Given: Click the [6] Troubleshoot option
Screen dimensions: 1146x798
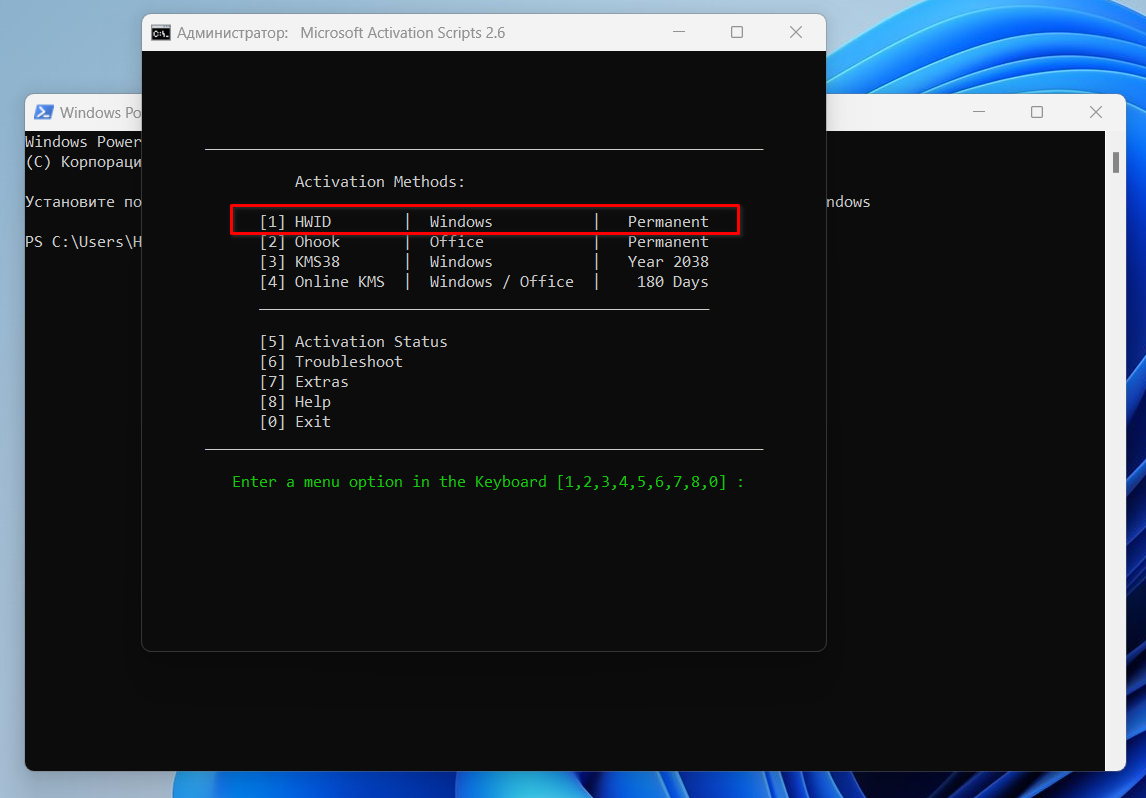Looking at the screenshot, I should [x=331, y=362].
